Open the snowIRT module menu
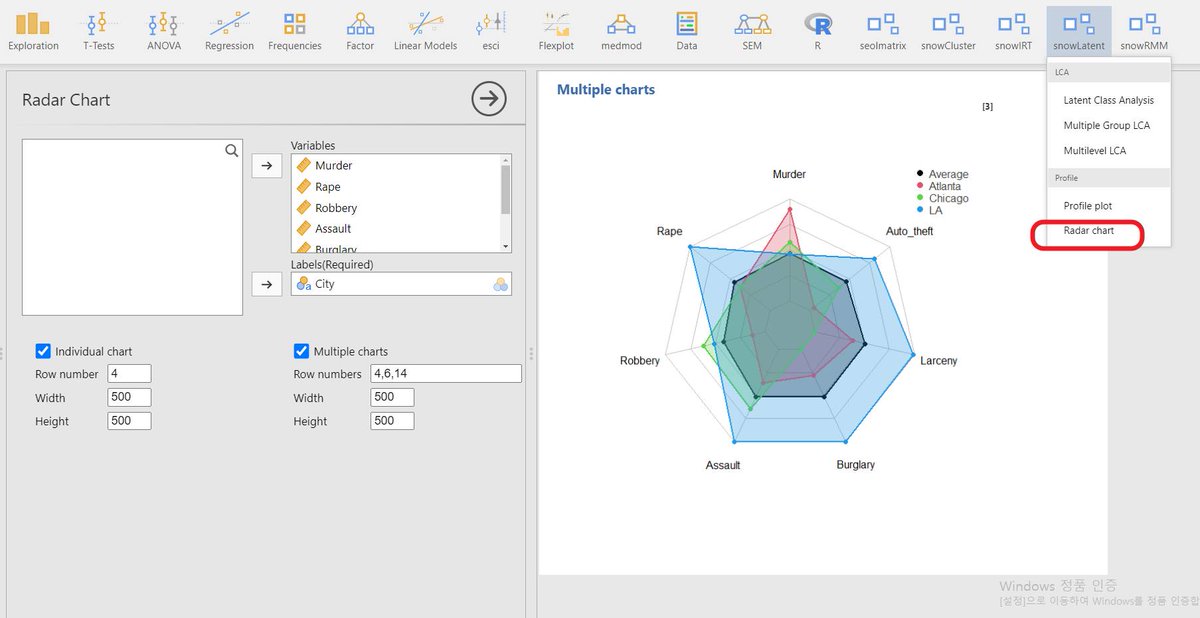1200x618 pixels. click(1014, 31)
